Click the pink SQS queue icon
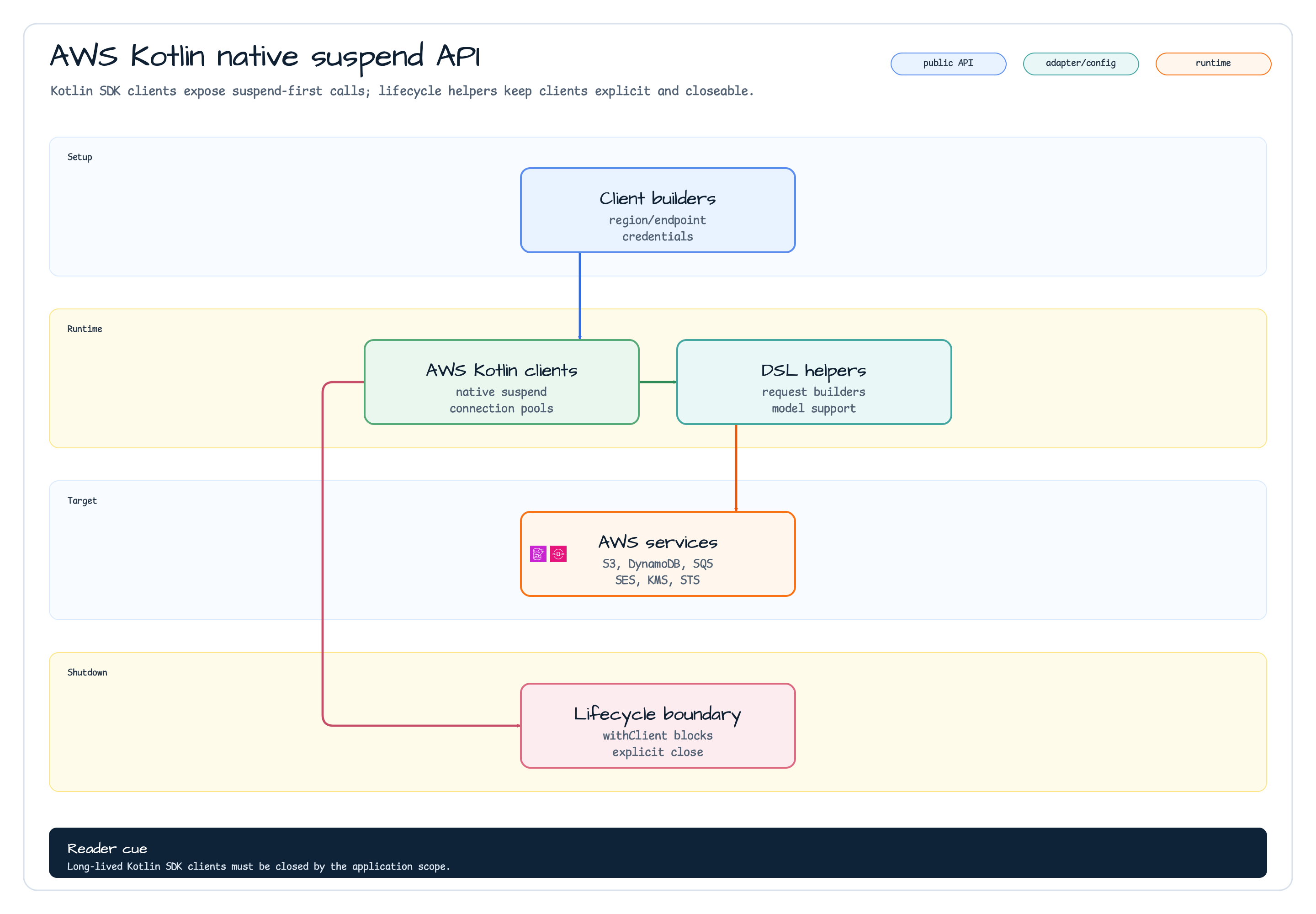The width and height of the screenshot is (1316, 914). pyautogui.click(x=558, y=554)
